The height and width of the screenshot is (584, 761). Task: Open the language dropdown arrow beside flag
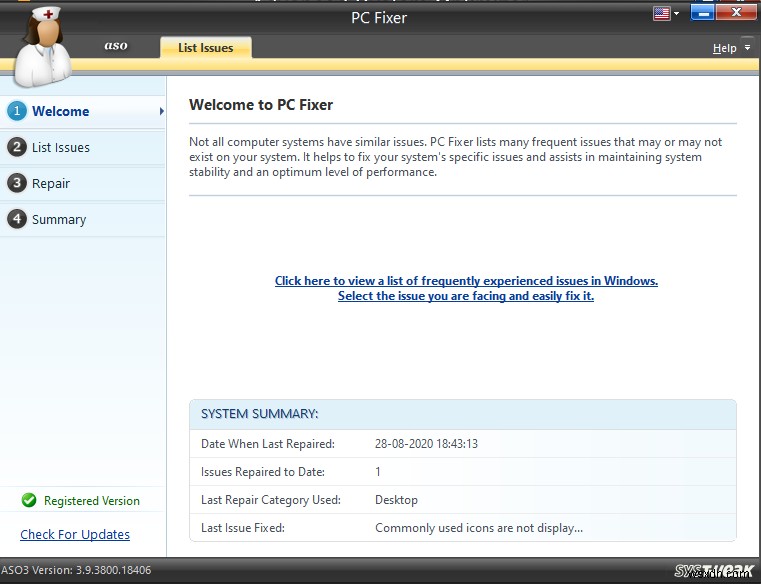point(677,14)
